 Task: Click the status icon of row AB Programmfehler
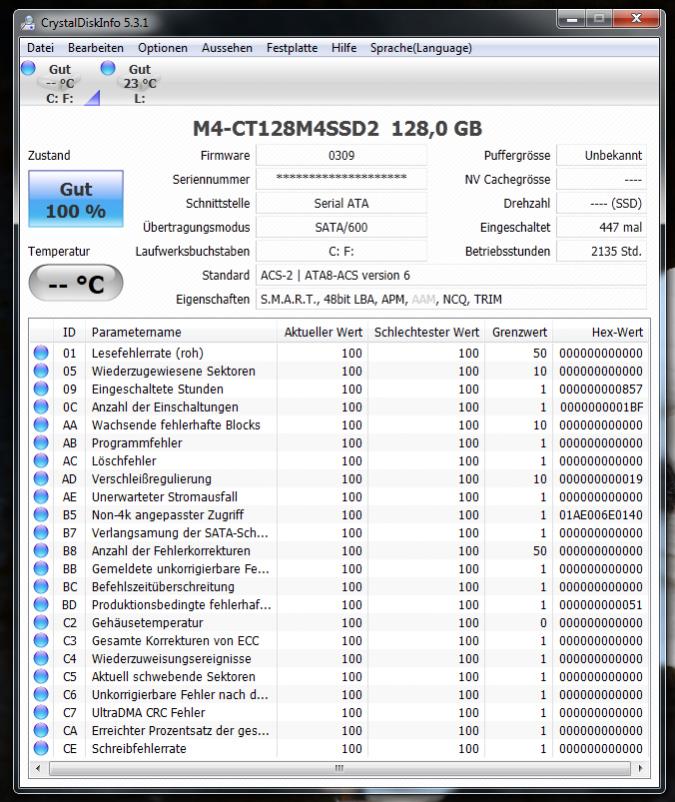[x=41, y=442]
